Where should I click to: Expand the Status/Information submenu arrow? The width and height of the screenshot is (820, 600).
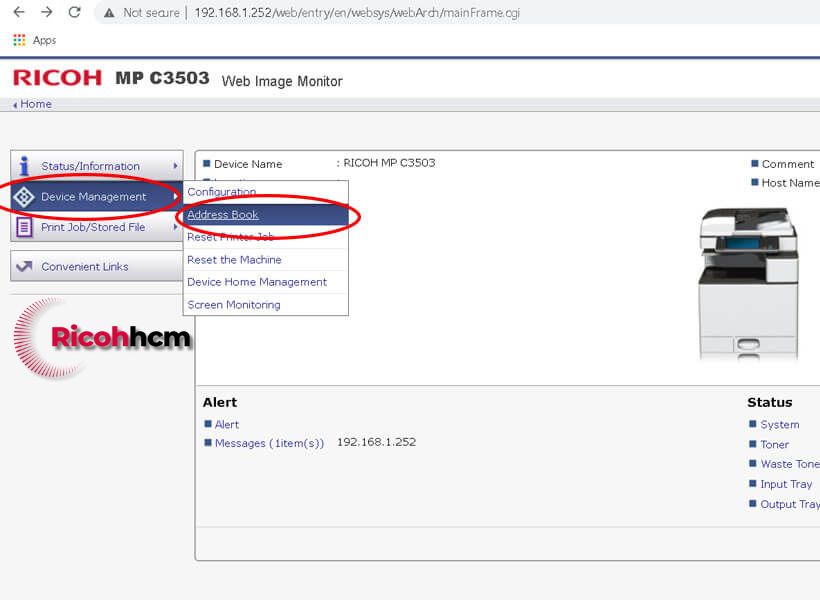click(x=176, y=166)
